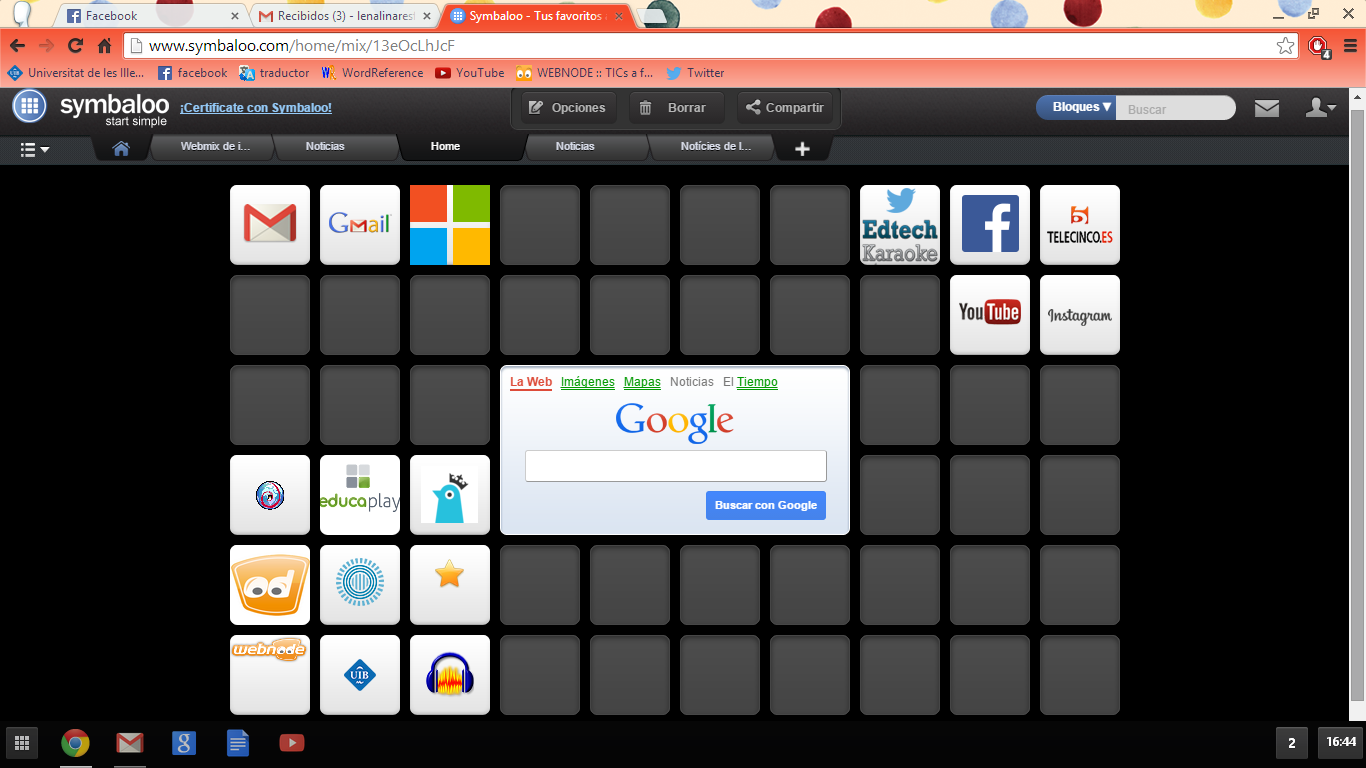Click the Buscar con Google button
1366x768 pixels.
click(765, 505)
